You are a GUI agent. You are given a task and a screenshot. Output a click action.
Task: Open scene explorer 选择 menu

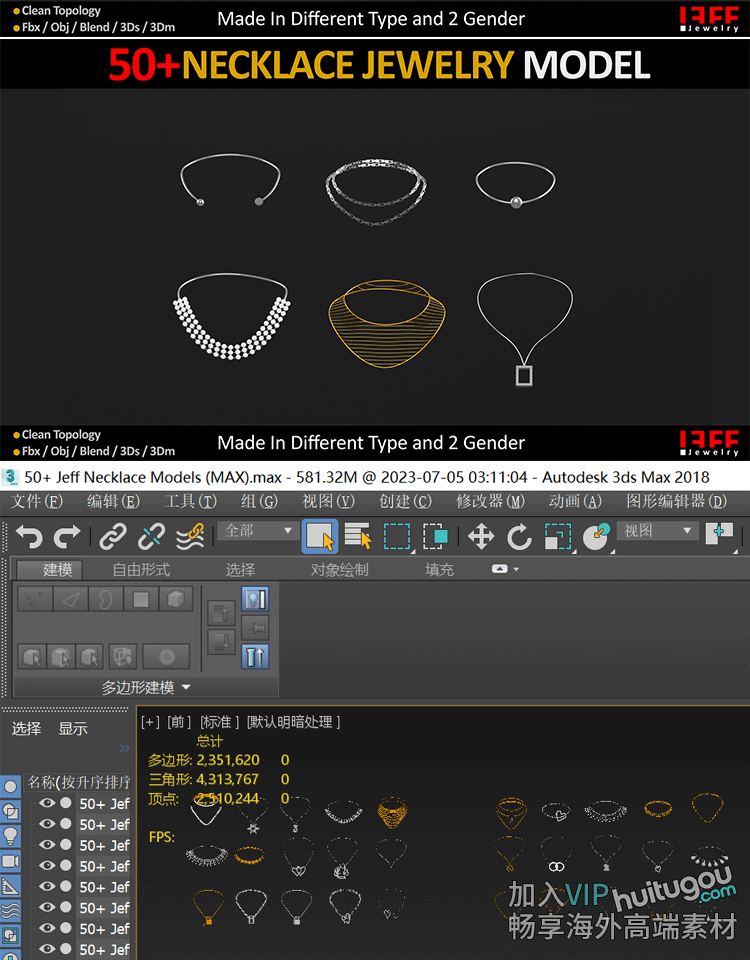[26, 729]
